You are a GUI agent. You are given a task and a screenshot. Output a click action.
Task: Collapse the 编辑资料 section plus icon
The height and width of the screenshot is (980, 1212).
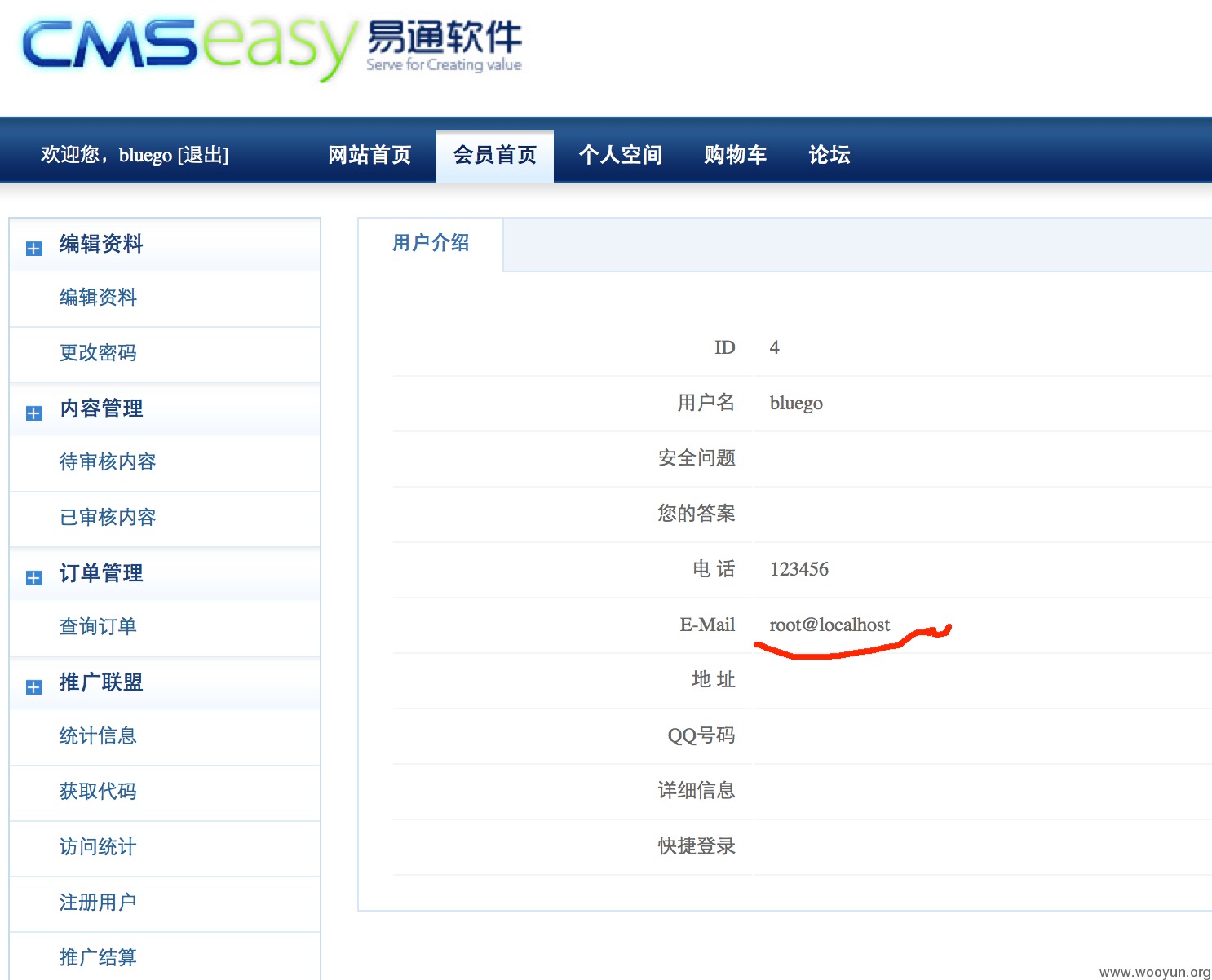(33, 248)
